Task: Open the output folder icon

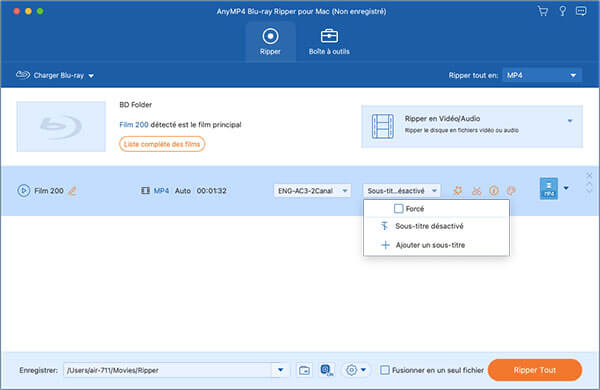Action: [305, 370]
